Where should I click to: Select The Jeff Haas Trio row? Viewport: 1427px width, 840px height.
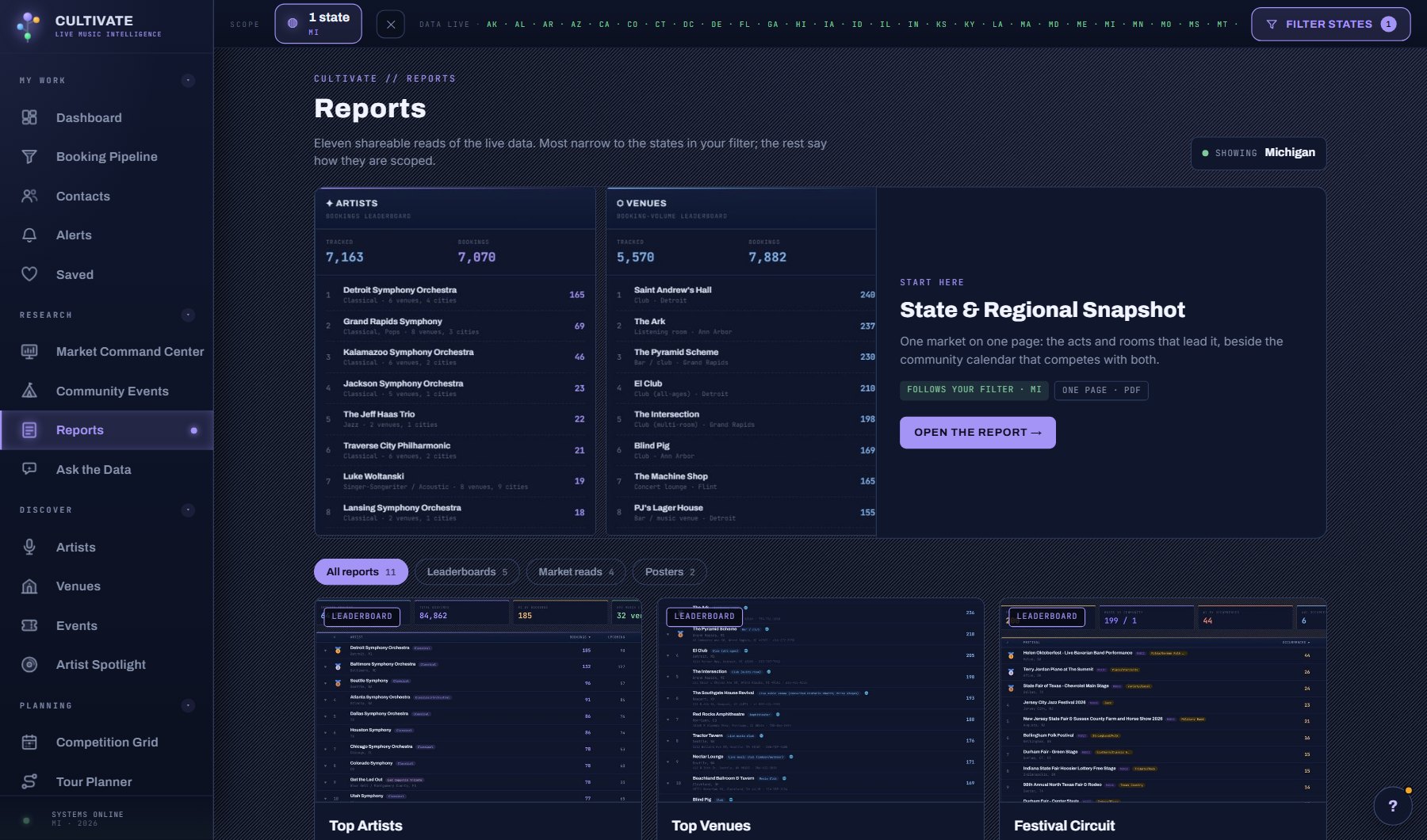click(x=455, y=419)
